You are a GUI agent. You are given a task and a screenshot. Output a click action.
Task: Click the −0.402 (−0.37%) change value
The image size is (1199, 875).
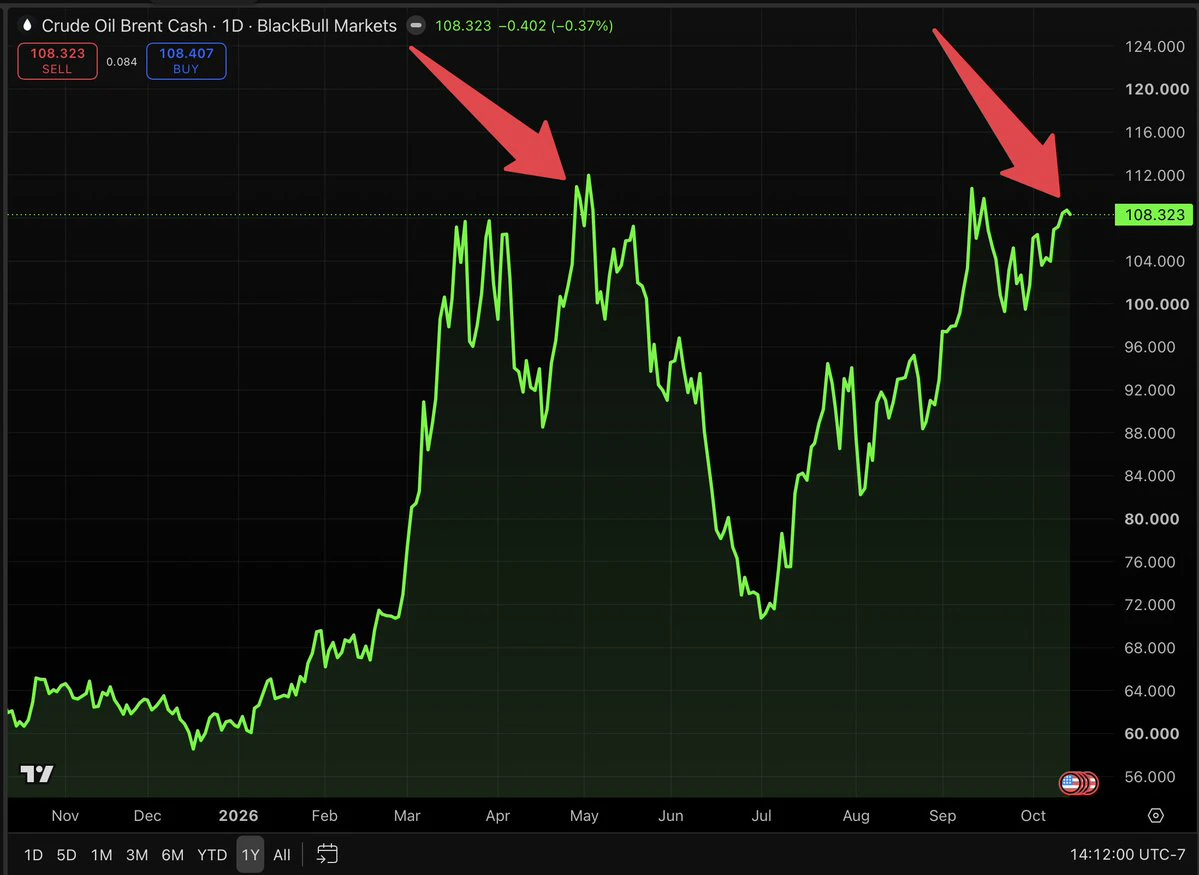[555, 25]
